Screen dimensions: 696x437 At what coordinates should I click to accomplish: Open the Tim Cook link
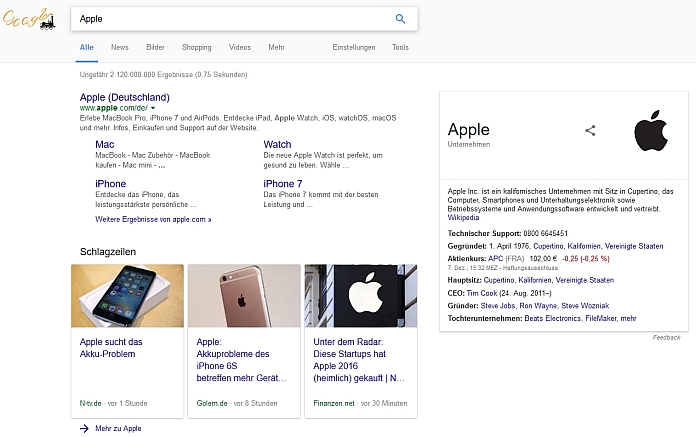[482, 293]
